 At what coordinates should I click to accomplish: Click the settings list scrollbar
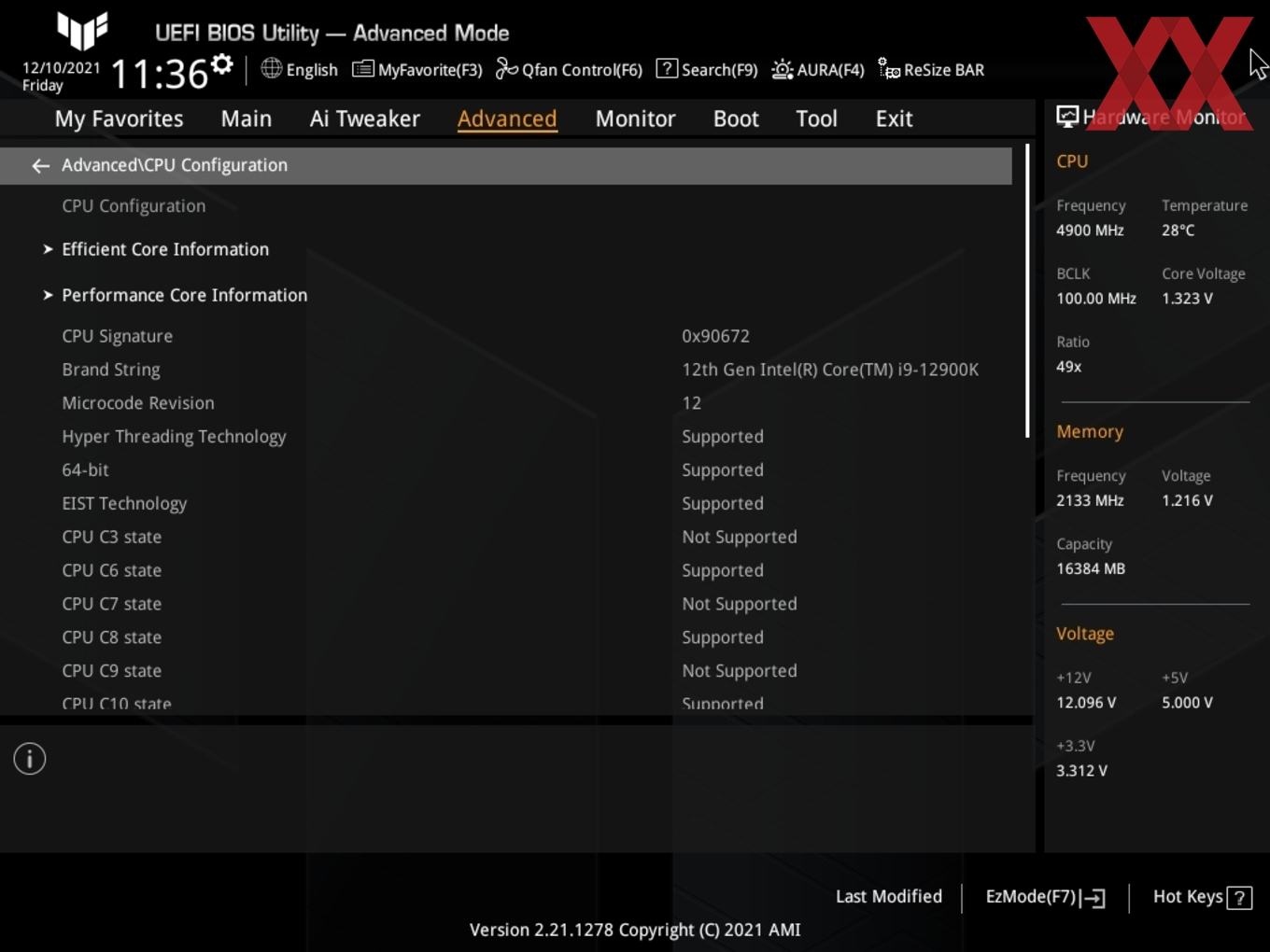pyautogui.click(x=1027, y=290)
